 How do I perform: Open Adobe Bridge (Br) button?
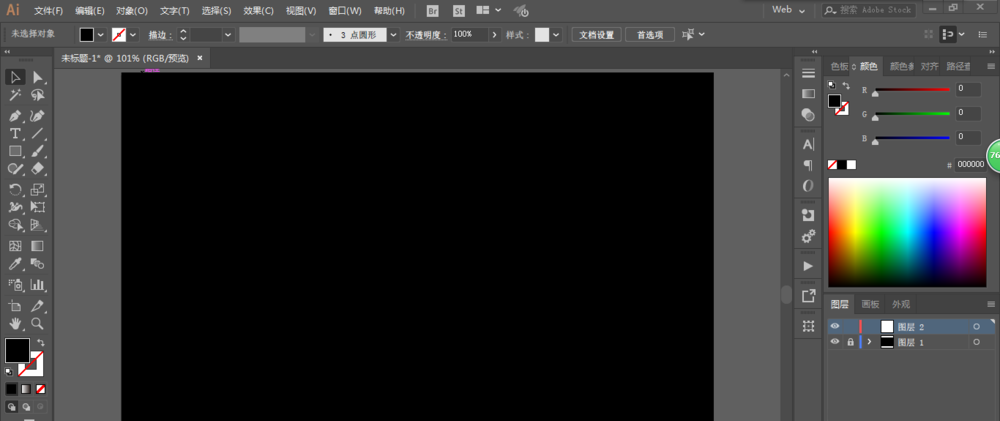(x=432, y=10)
